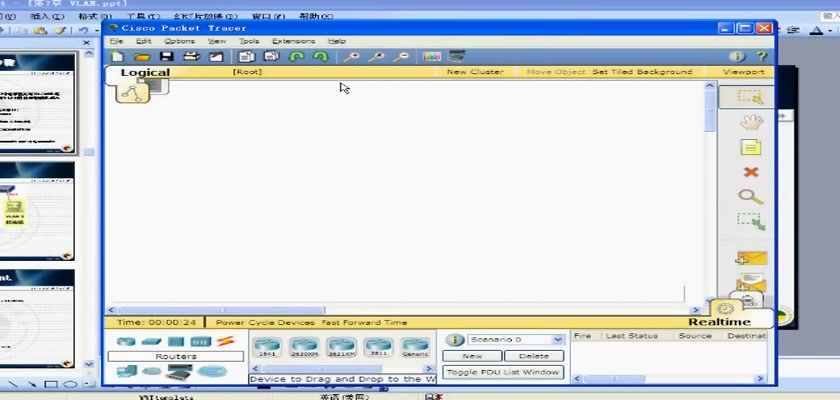This screenshot has width=840, height=400.
Task: Add a Complex PDU open envelope
Action: click(x=751, y=282)
